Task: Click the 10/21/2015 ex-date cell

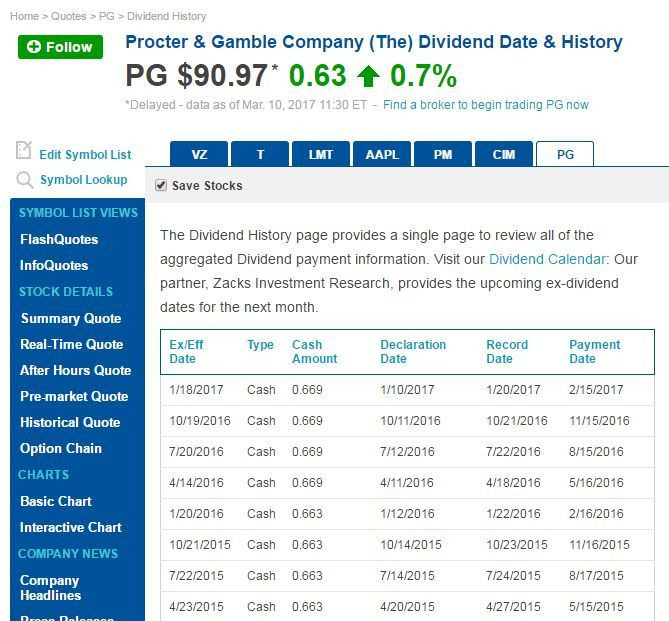Action: (x=200, y=545)
